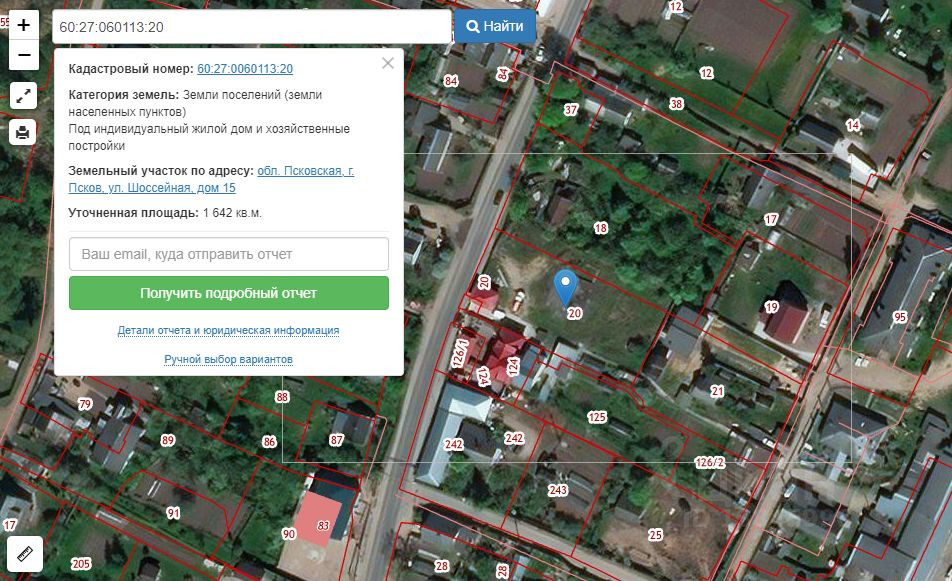Select parcel 125 on the map
The width and height of the screenshot is (952, 581).
(x=597, y=417)
